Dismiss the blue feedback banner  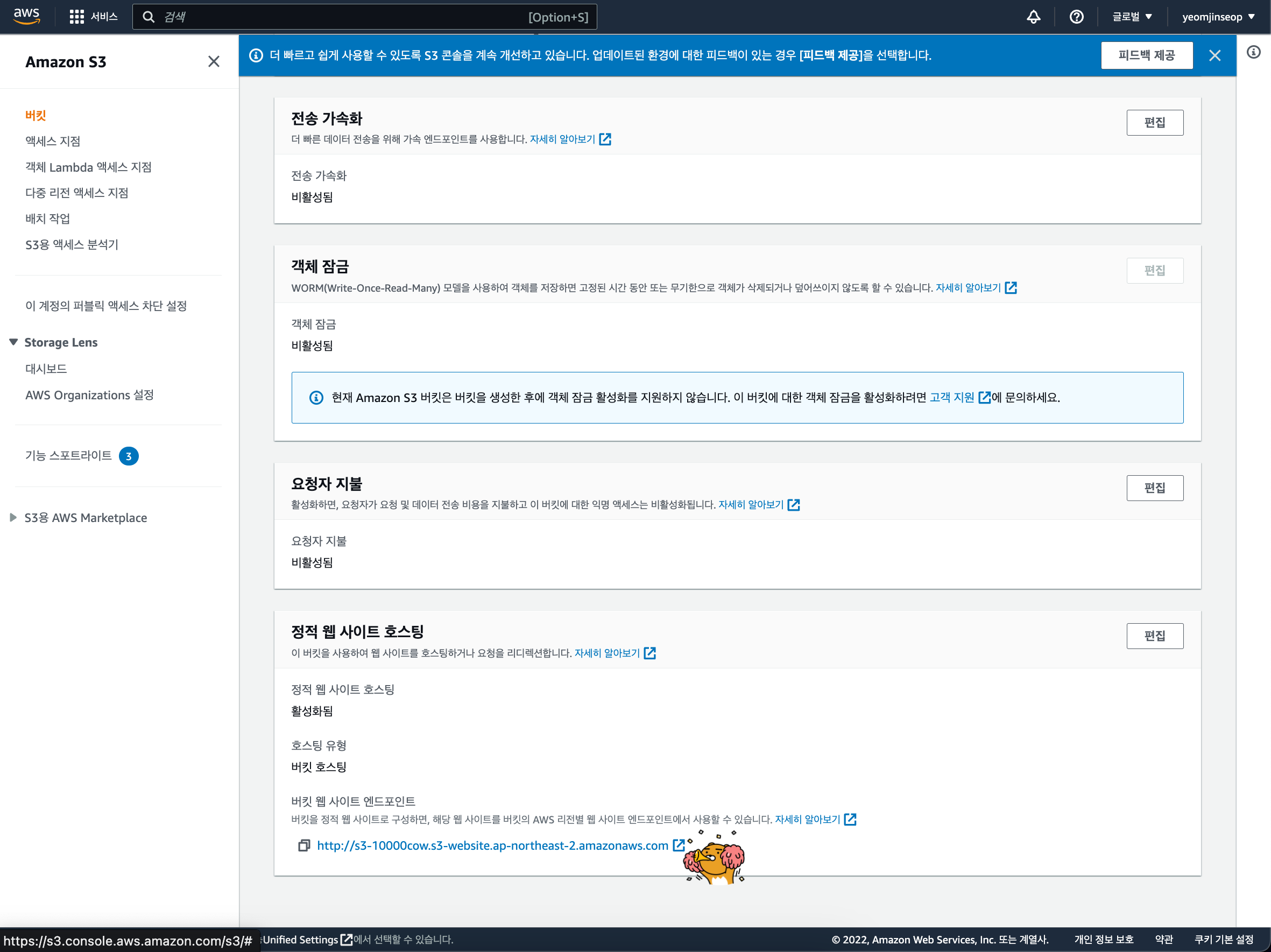point(1214,55)
